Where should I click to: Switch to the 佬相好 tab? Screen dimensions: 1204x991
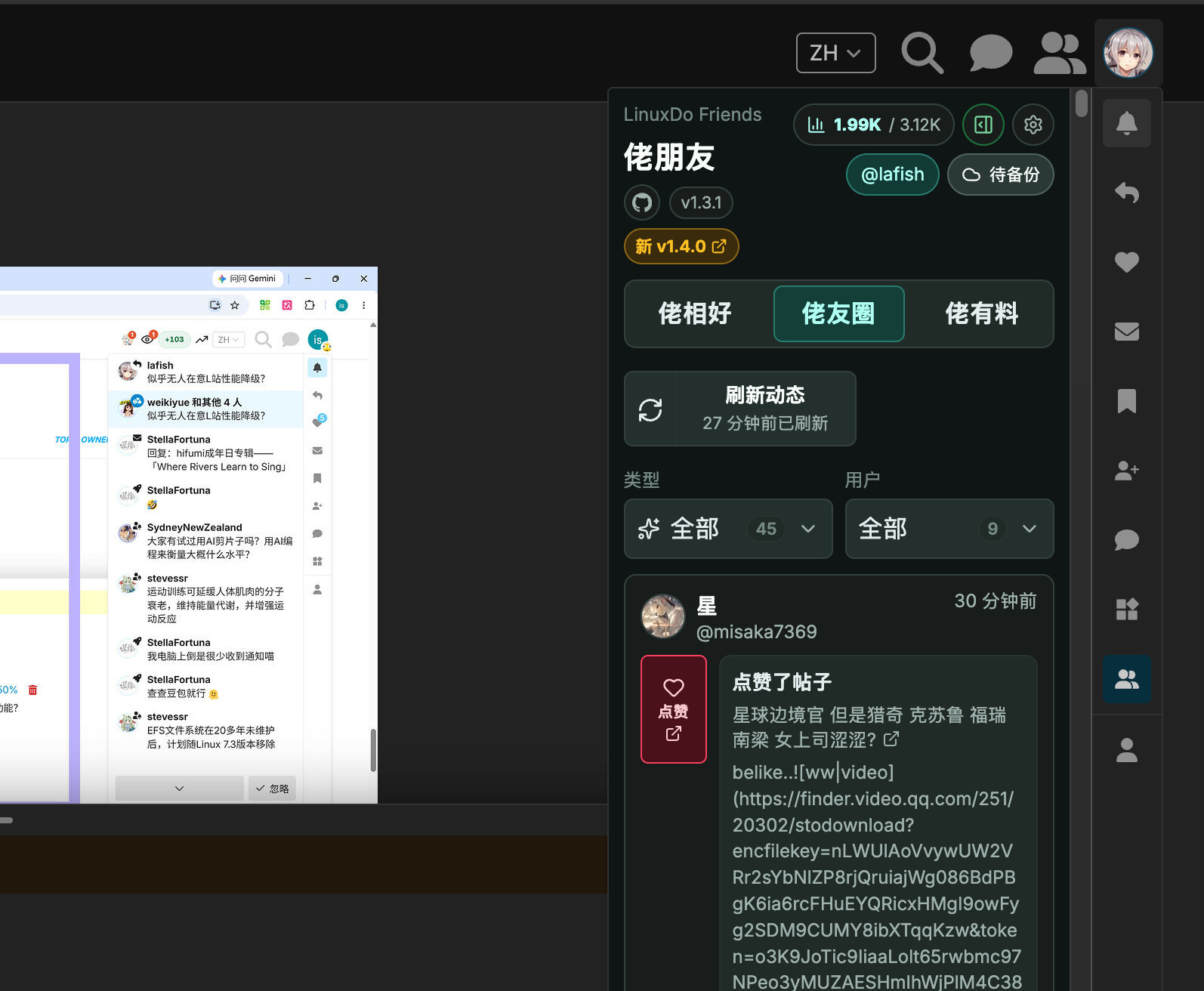[x=695, y=313]
